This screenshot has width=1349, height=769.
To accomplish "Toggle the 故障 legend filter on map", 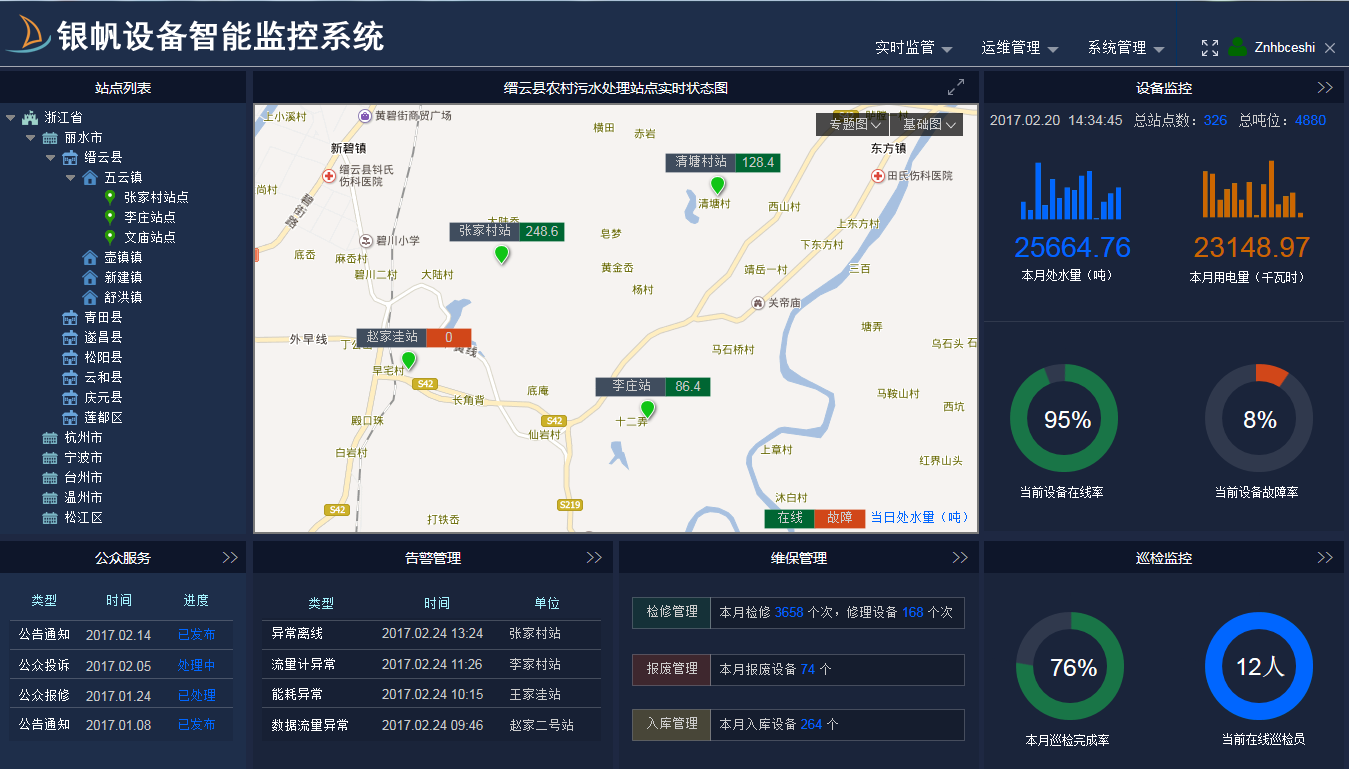I will point(840,518).
